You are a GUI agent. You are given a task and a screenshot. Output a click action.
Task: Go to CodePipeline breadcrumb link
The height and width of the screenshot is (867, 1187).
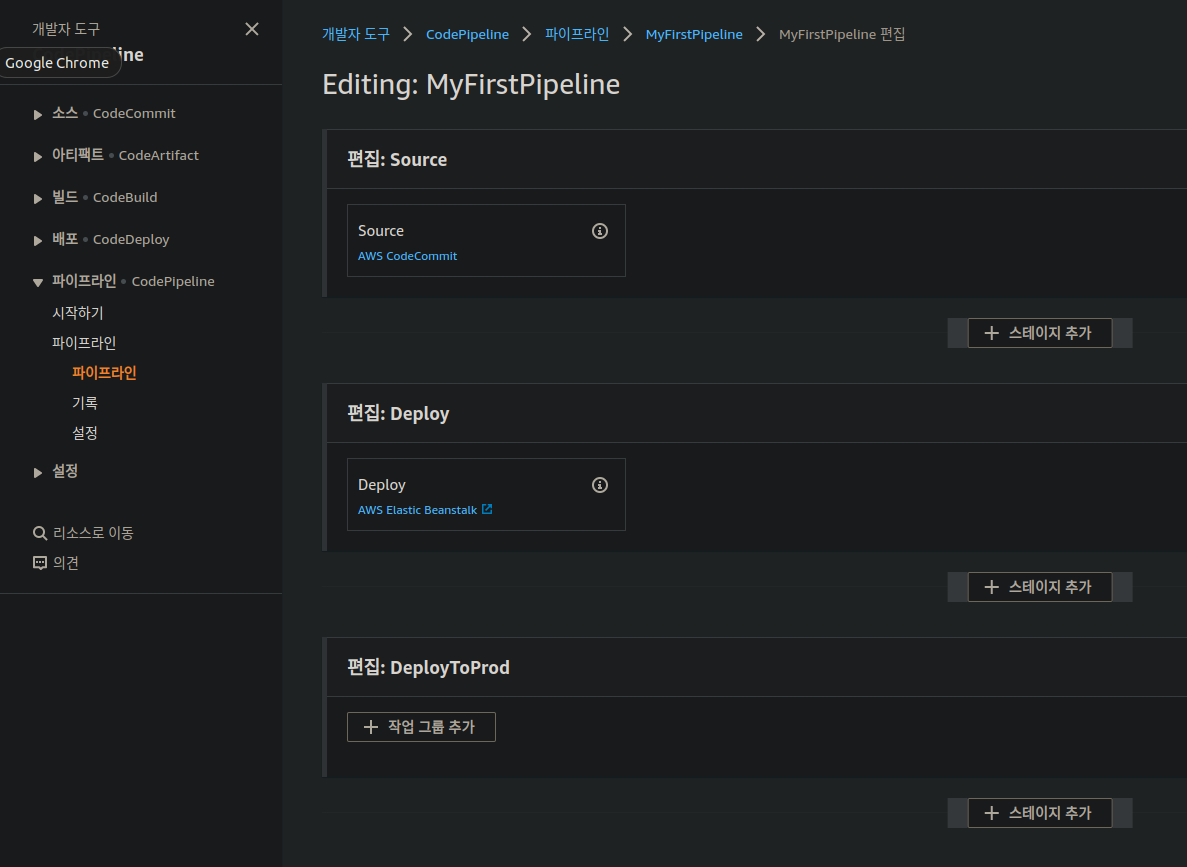coord(467,34)
